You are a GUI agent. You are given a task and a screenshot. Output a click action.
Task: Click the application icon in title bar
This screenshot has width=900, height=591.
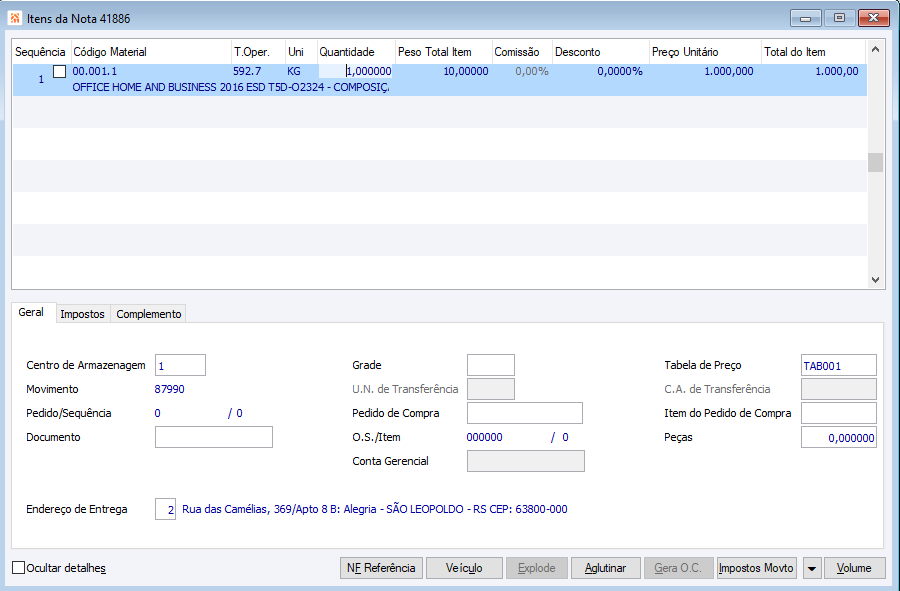coord(15,18)
